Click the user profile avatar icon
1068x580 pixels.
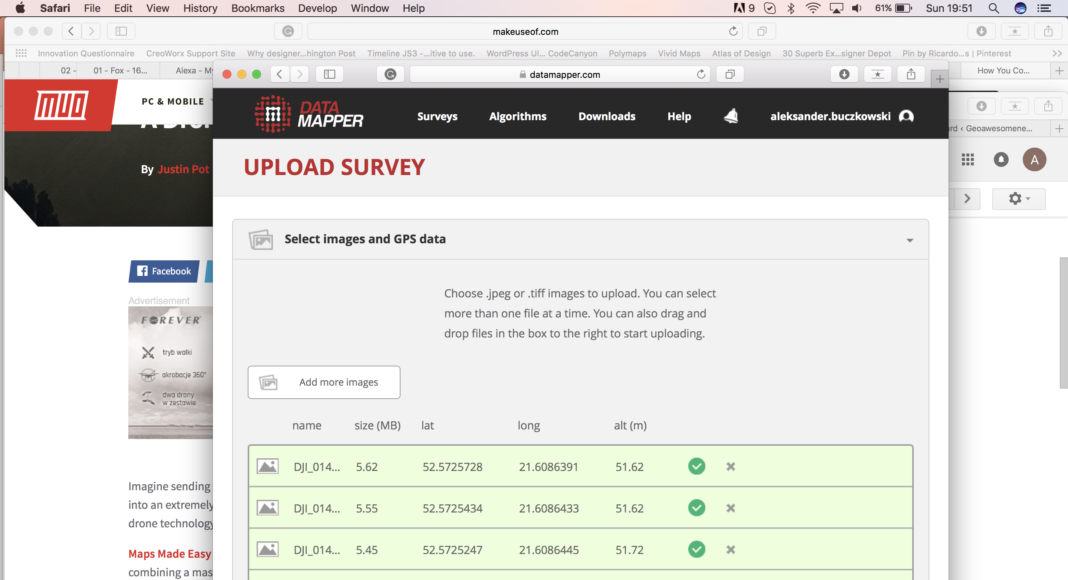[906, 116]
